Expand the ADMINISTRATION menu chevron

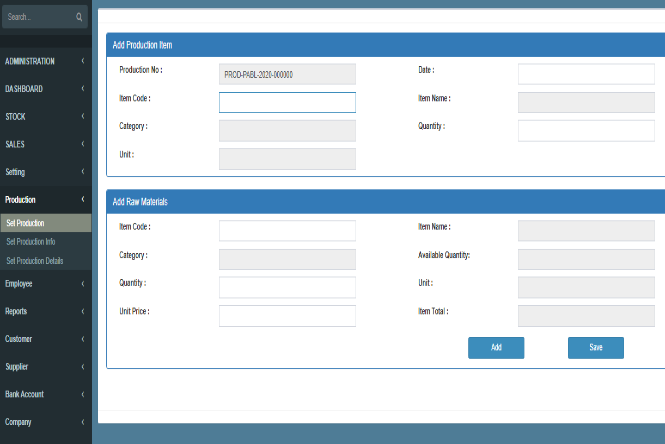[82, 61]
